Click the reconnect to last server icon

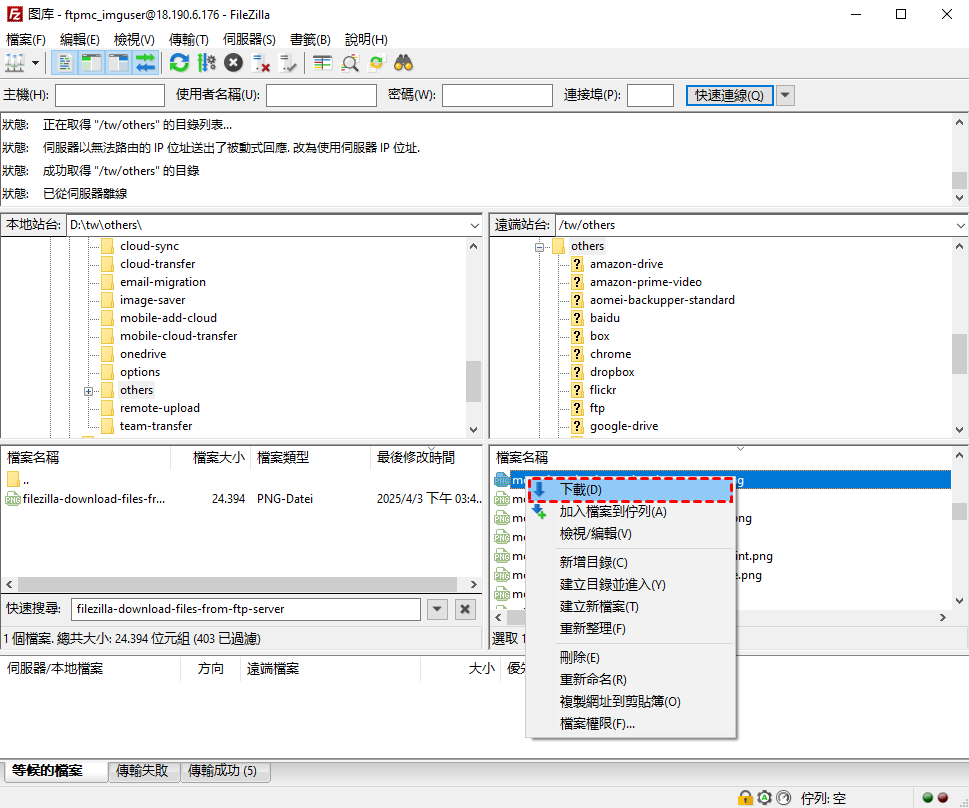pyautogui.click(x=288, y=63)
